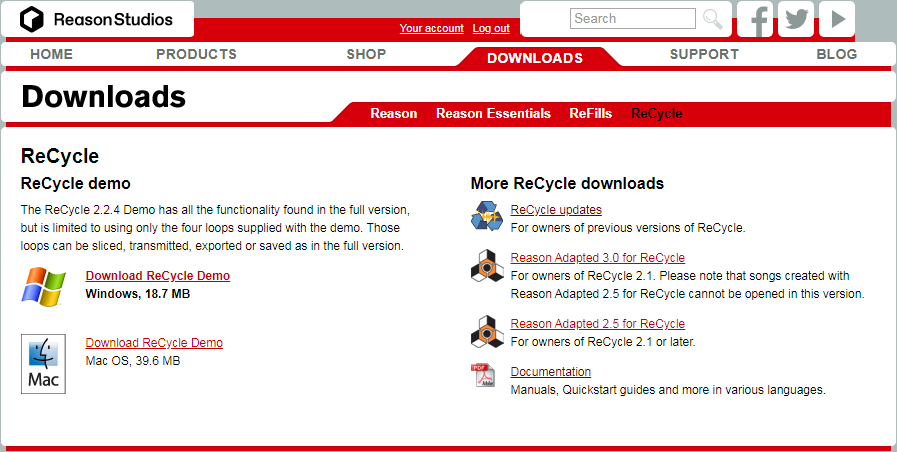Image resolution: width=897 pixels, height=452 pixels.
Task: Open the Twitter page icon
Action: [x=796, y=19]
